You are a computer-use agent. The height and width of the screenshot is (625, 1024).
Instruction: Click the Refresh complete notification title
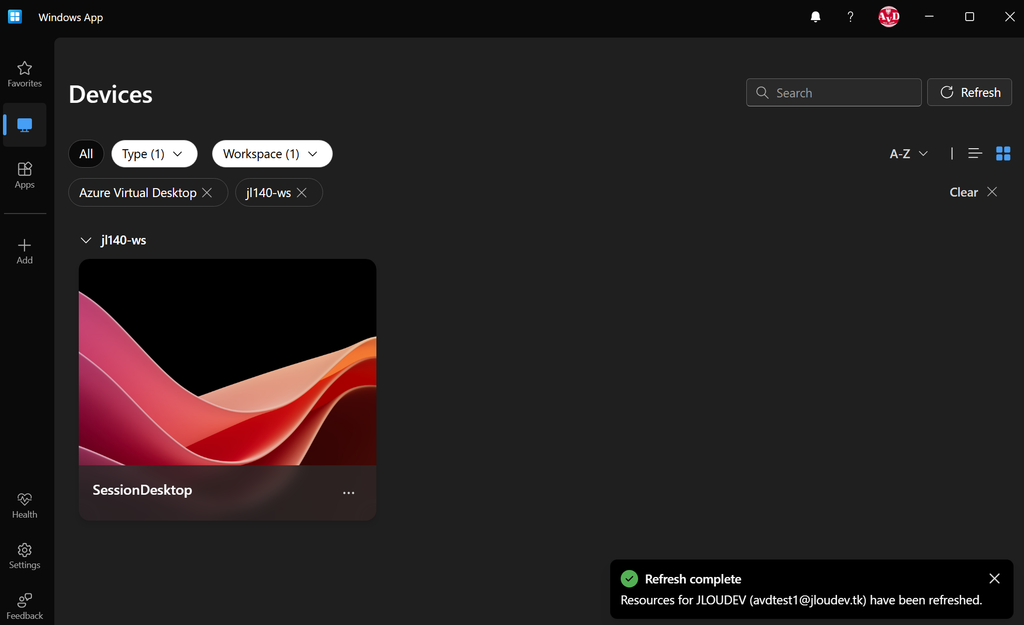pyautogui.click(x=693, y=579)
